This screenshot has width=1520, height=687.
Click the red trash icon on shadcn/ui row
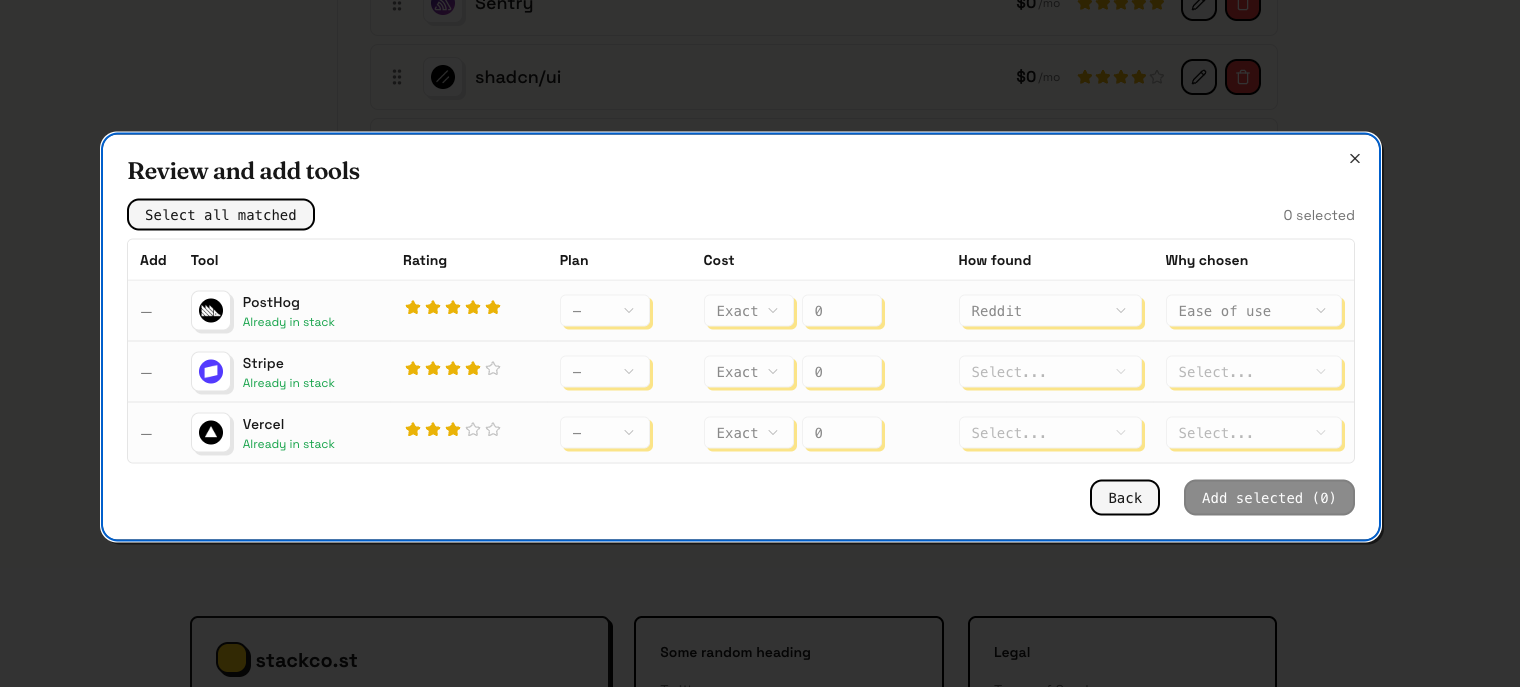[1242, 77]
